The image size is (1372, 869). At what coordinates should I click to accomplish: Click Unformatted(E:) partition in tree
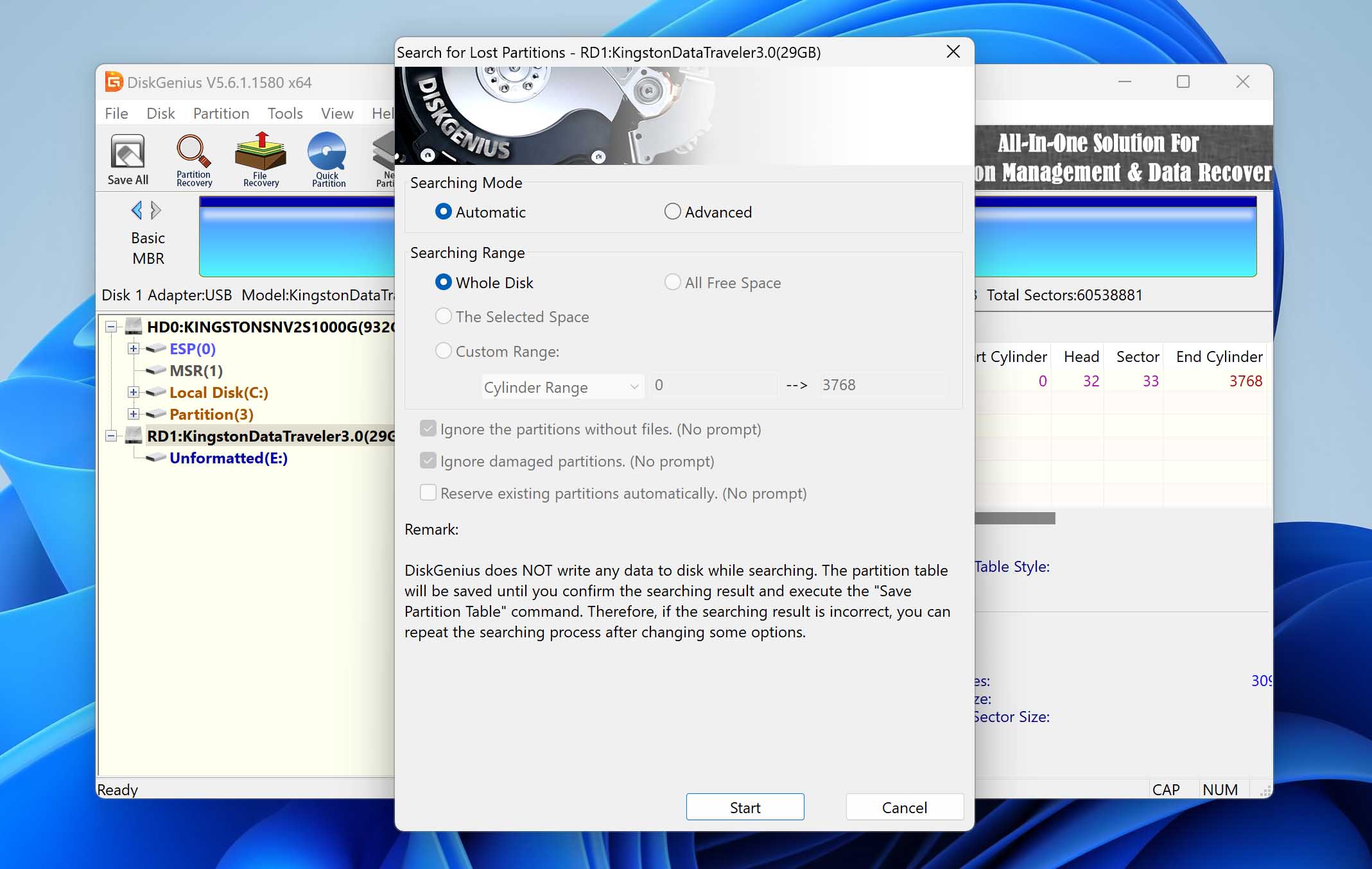[228, 457]
